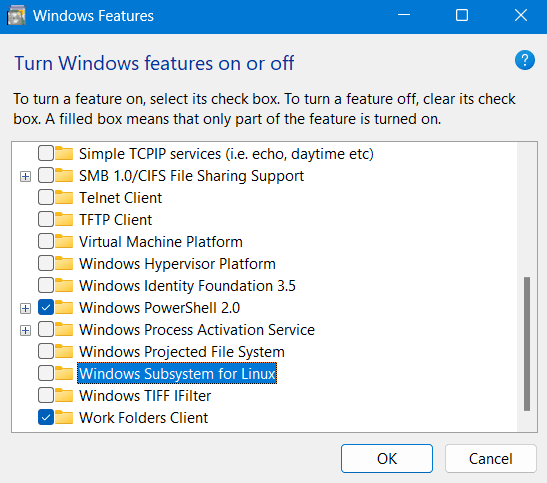Select the TFTP Client label
Screen dimensions: 547x483
(115, 220)
